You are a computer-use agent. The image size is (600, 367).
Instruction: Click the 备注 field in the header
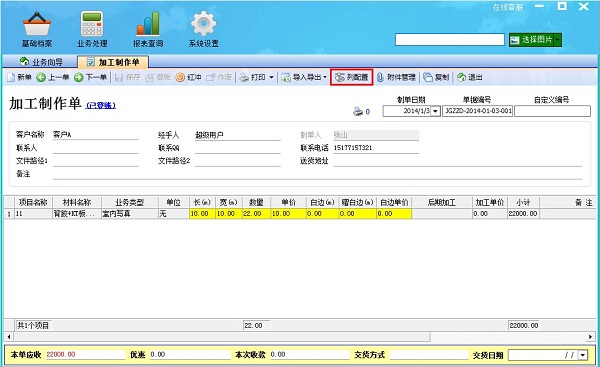317,174
